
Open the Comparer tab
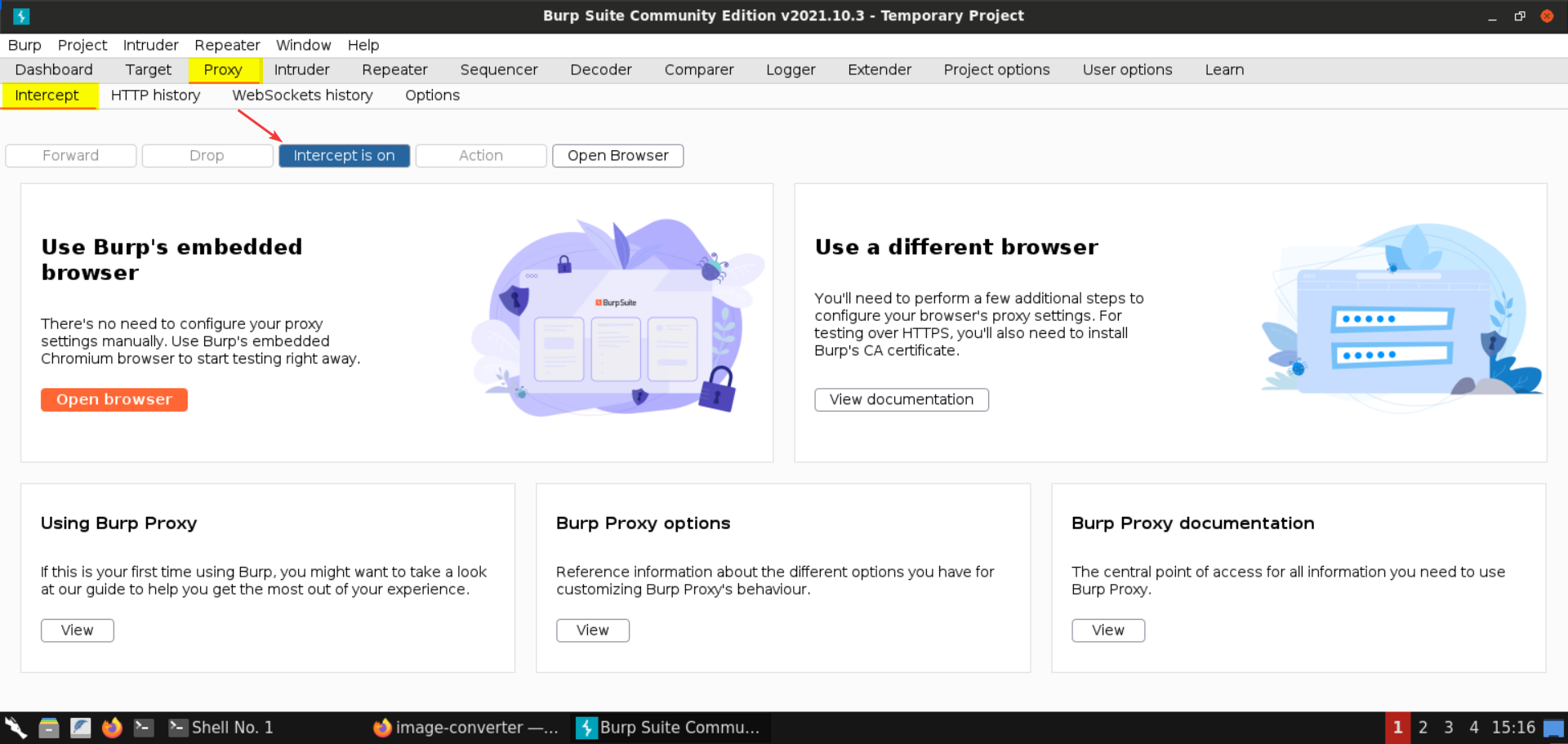(x=699, y=69)
